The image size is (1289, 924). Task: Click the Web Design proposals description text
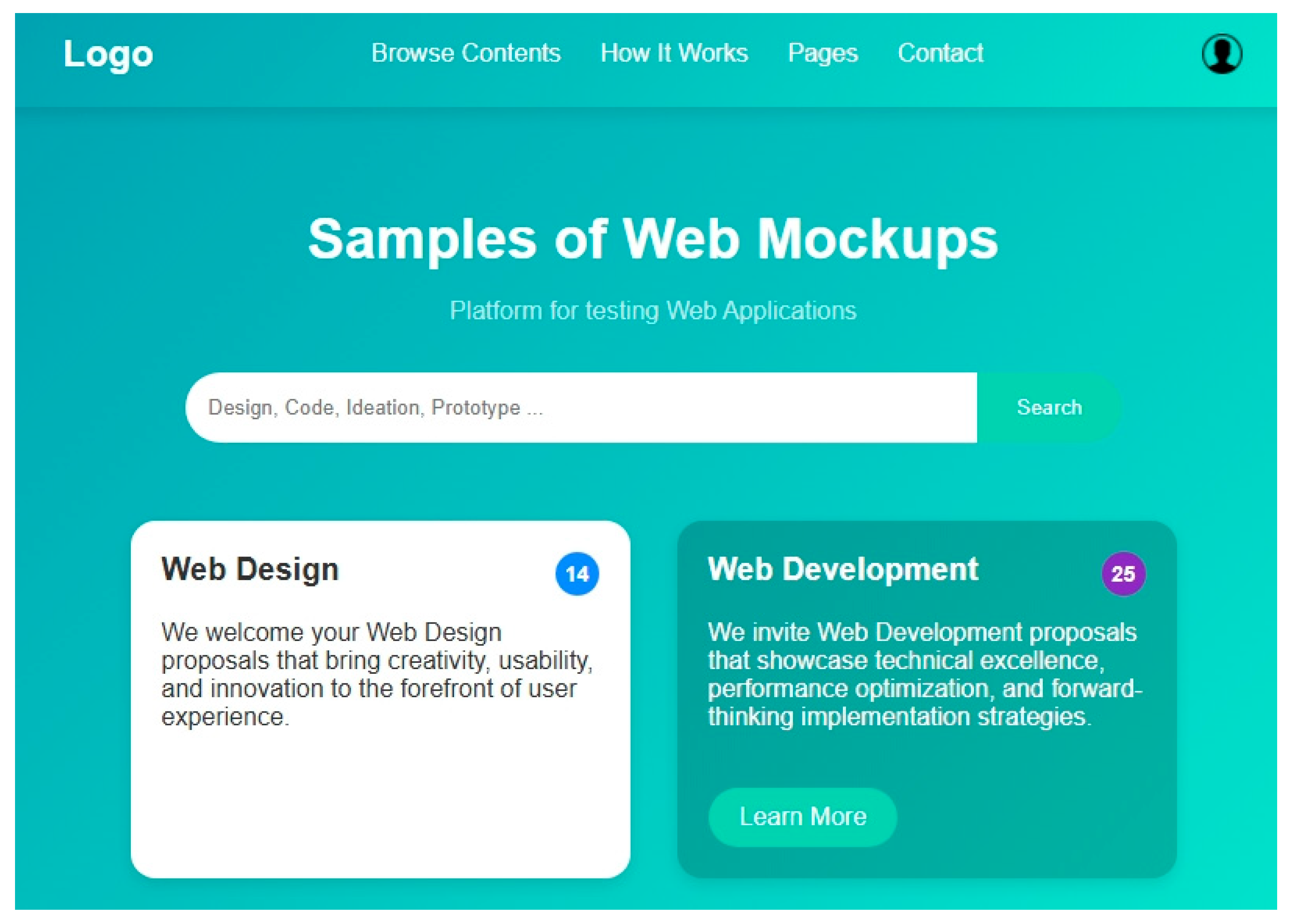(377, 674)
